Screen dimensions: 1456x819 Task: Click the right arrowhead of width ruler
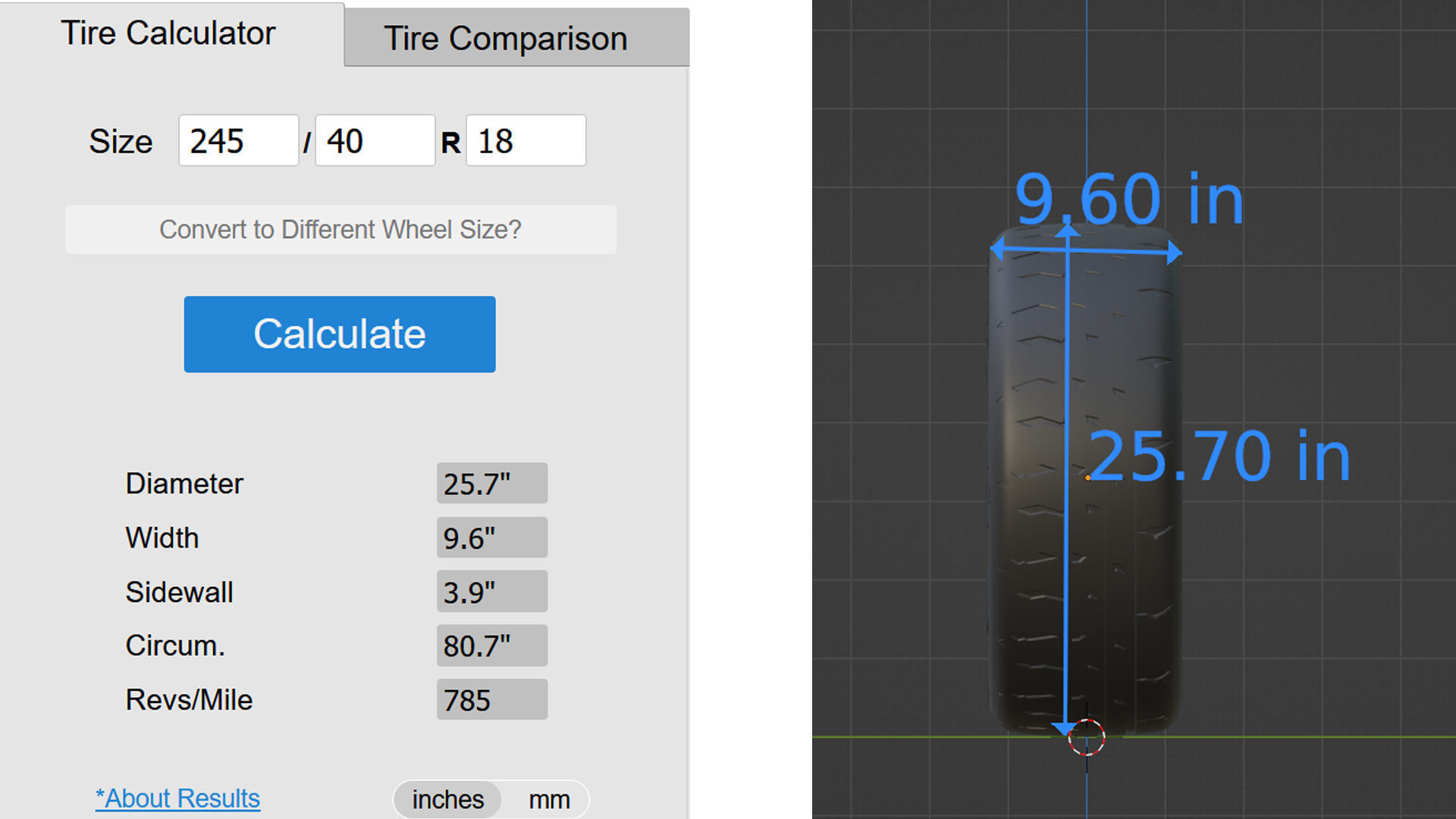[1175, 253]
